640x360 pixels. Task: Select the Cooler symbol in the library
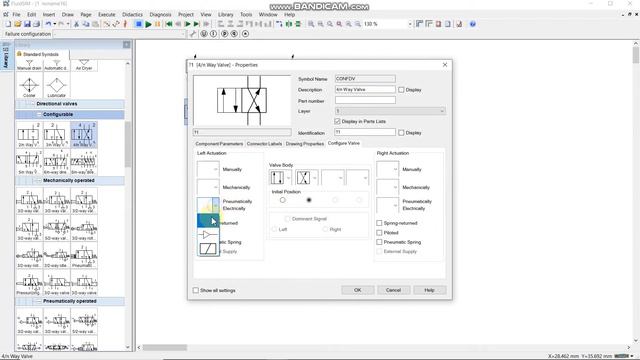point(29,86)
